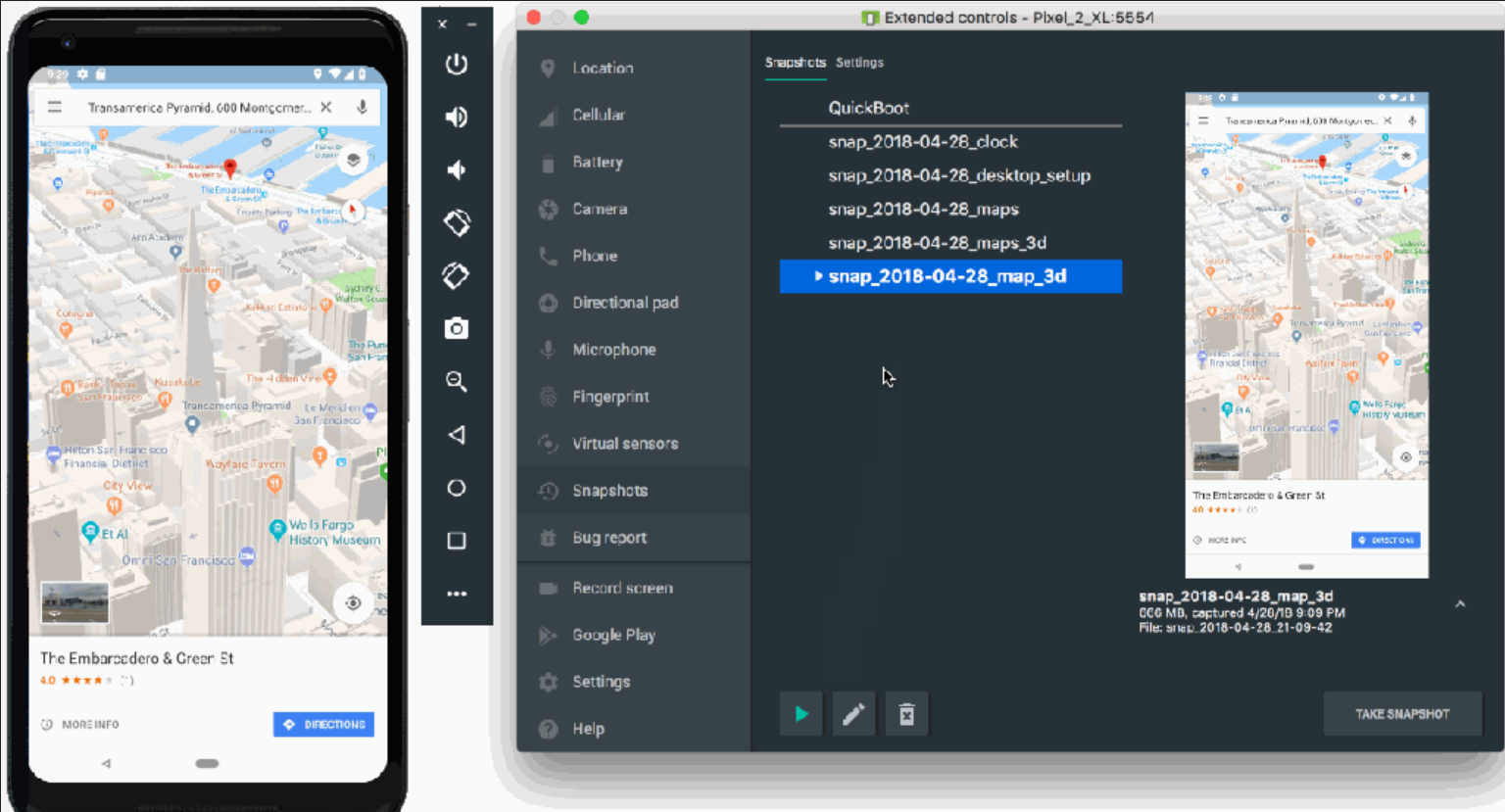Select Snapshots in the sidebar
Viewport: 1505px width, 812px height.
click(633, 491)
